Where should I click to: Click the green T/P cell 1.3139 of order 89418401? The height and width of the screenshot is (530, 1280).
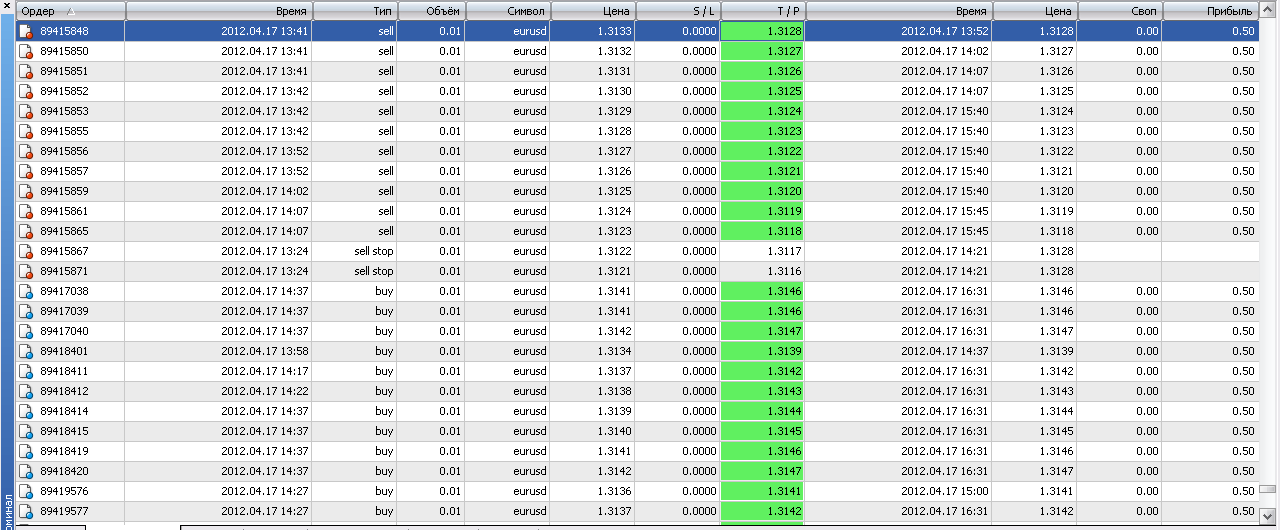(x=763, y=351)
